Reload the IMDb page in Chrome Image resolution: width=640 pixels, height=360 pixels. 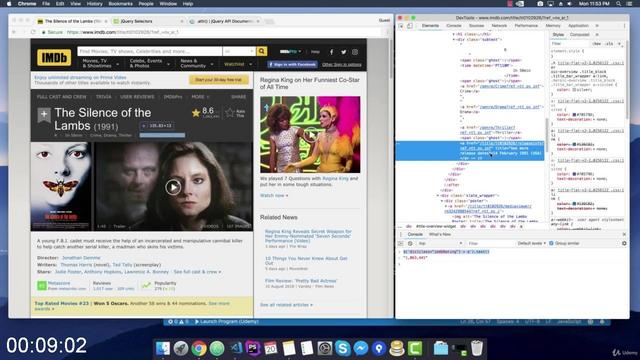tap(33, 32)
